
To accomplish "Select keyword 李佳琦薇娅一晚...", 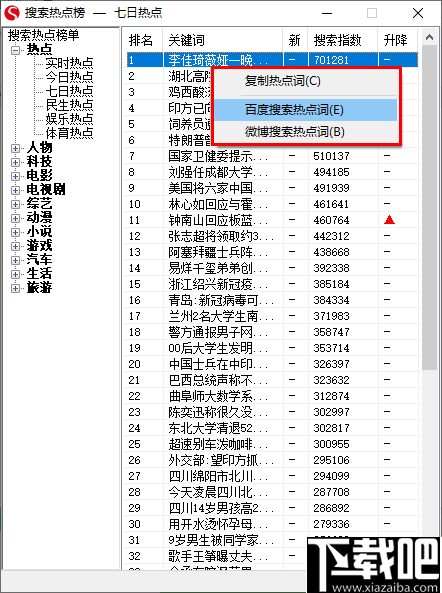I will tap(218, 60).
